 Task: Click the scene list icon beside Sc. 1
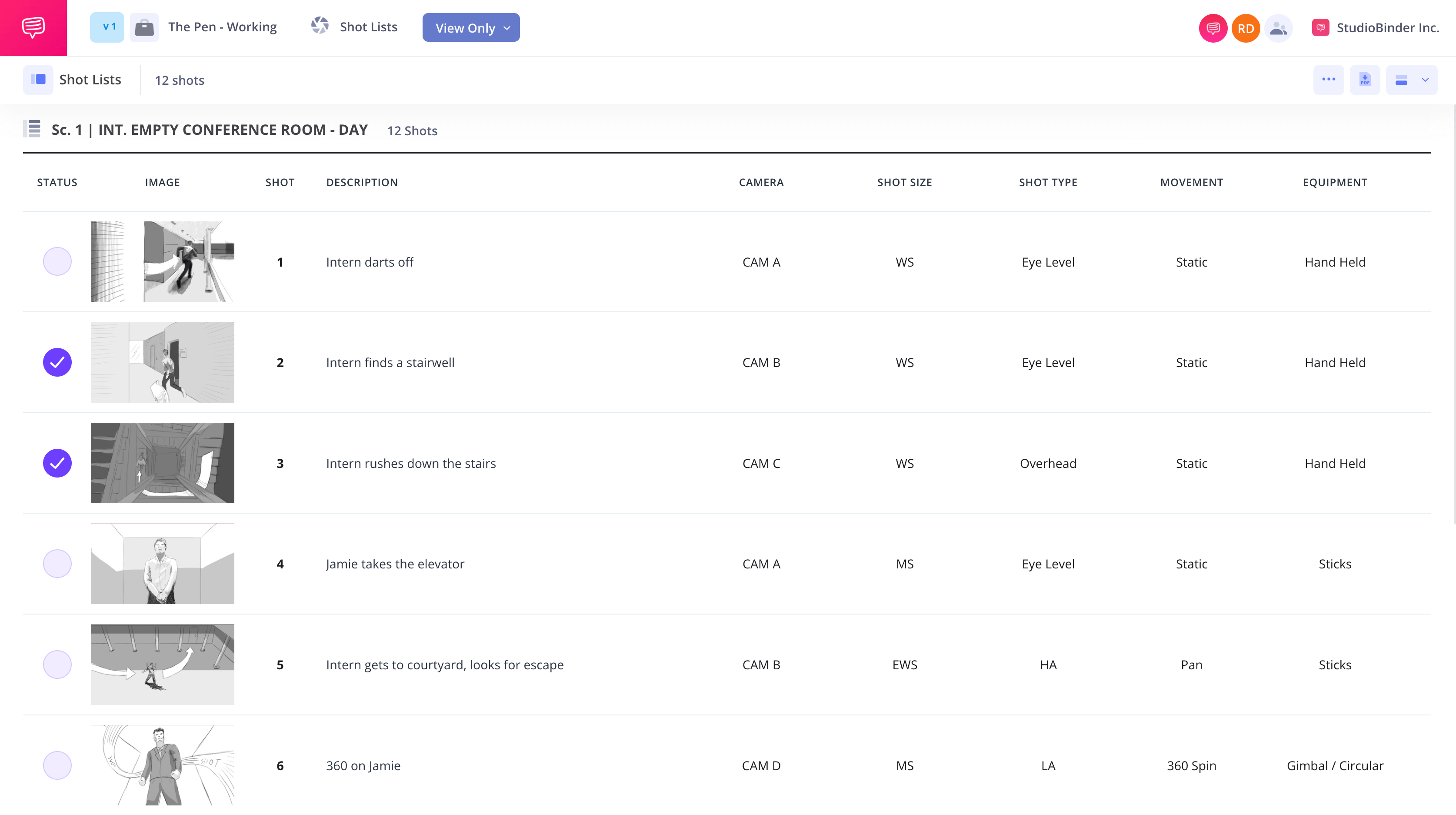pyautogui.click(x=33, y=129)
